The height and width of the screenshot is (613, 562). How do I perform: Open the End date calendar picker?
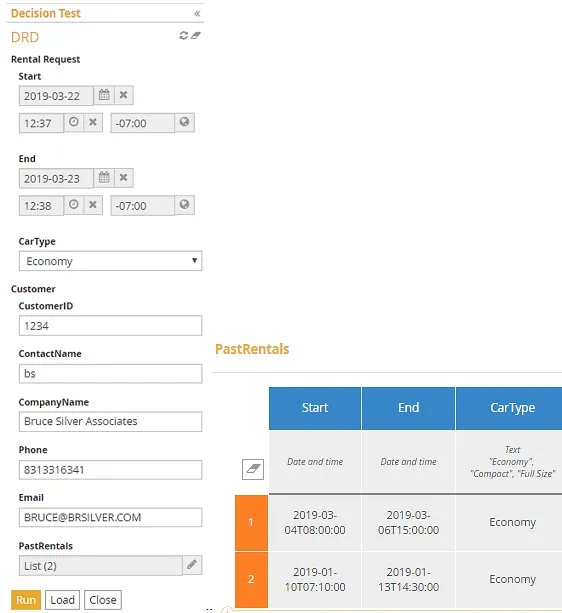104,178
